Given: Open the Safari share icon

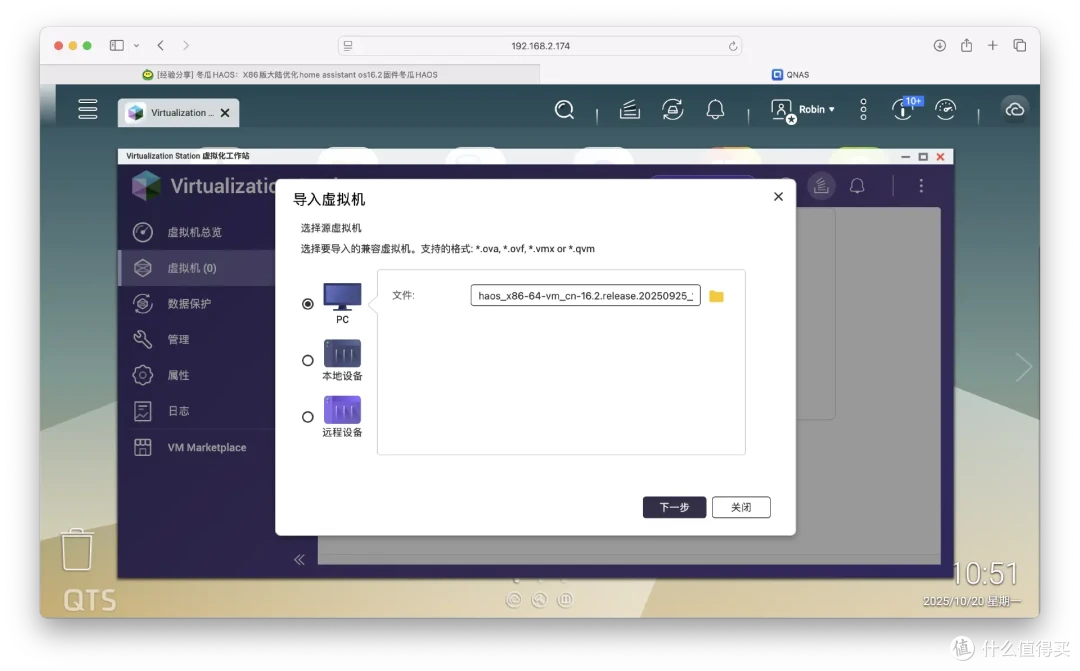Looking at the screenshot, I should [966, 45].
